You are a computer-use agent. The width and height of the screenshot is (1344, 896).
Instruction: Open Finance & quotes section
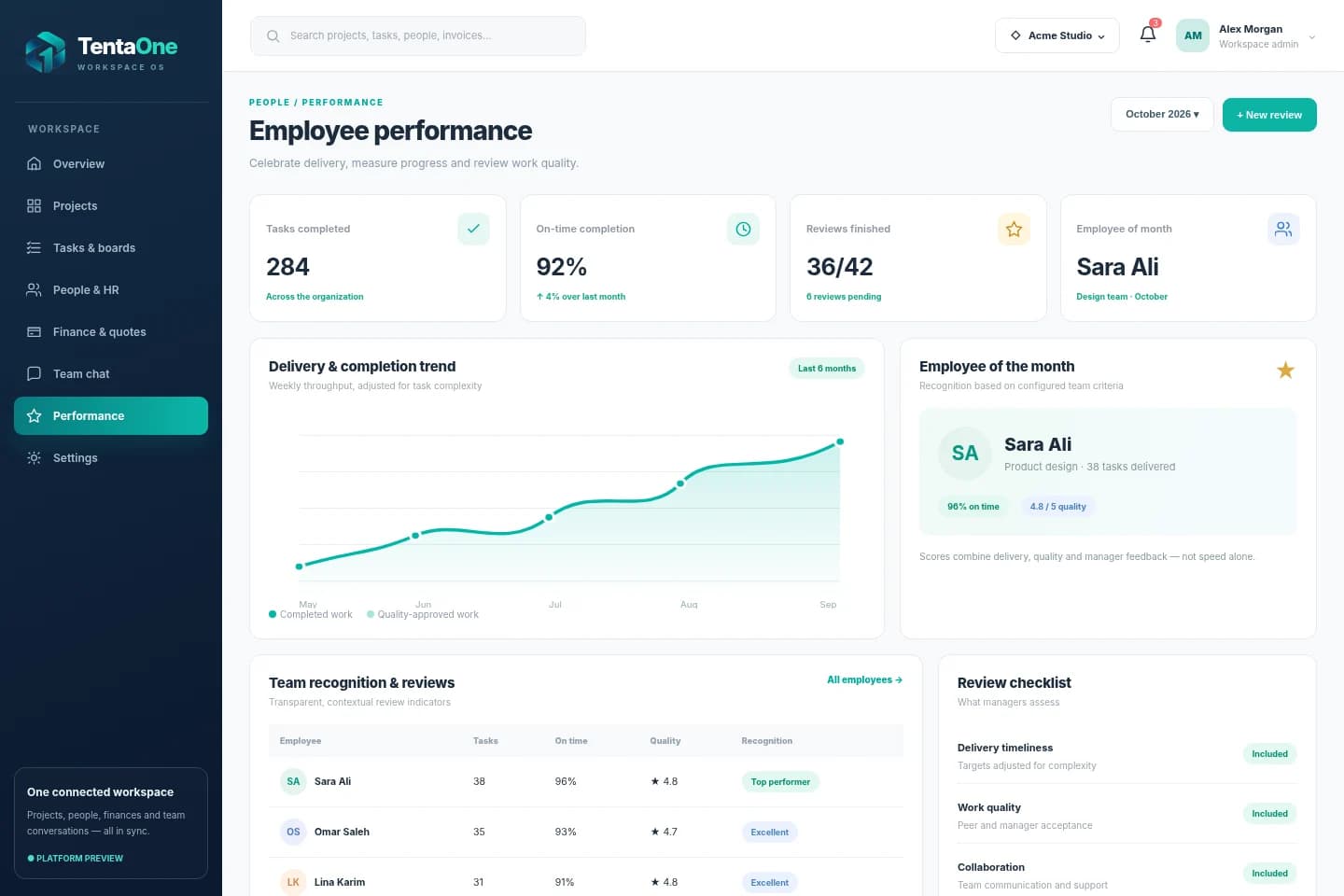(x=111, y=331)
